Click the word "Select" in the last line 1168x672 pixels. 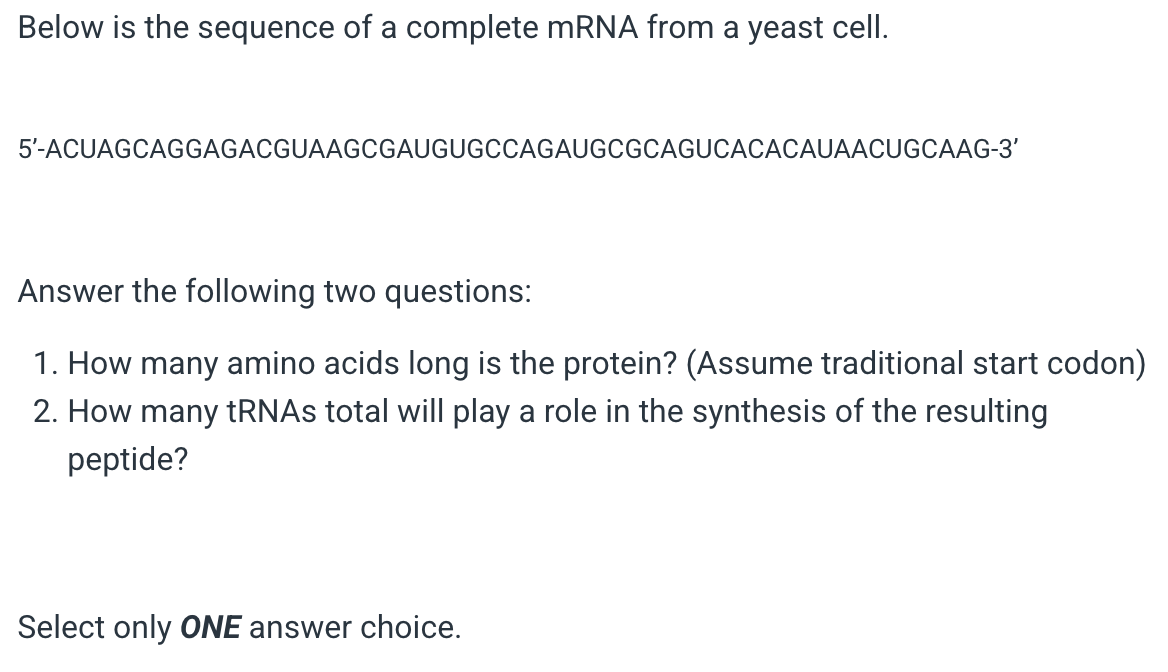click(x=62, y=628)
